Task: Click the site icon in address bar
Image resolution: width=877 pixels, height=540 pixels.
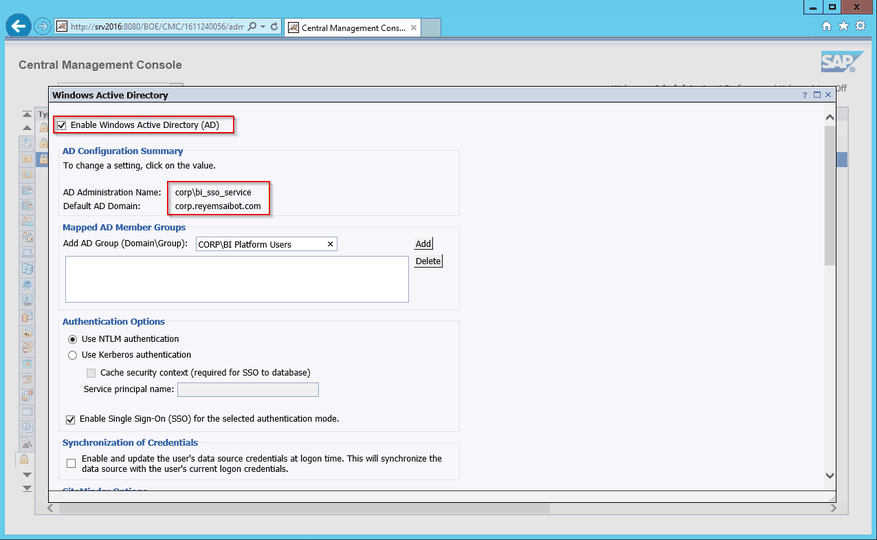Action: coord(62,26)
